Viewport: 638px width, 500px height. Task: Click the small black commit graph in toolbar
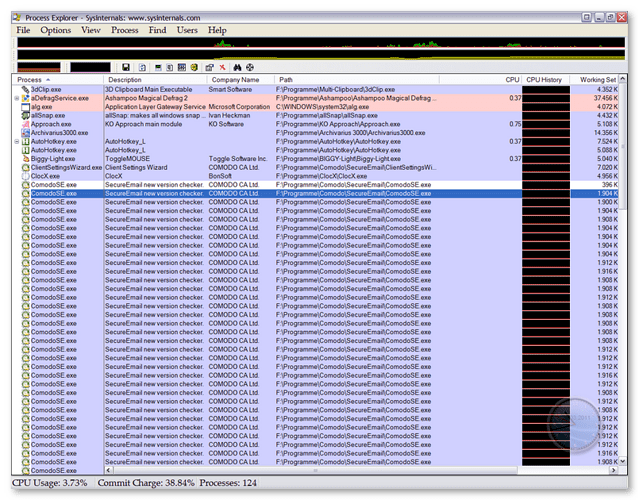point(90,67)
